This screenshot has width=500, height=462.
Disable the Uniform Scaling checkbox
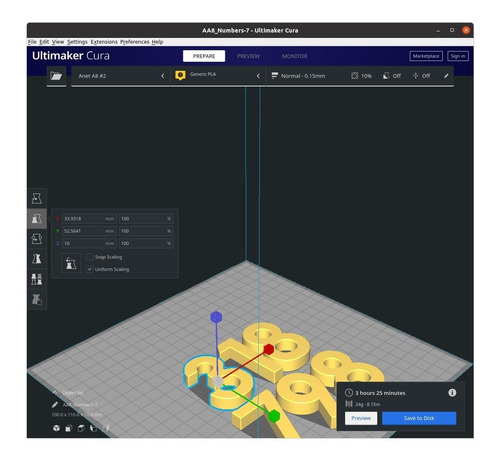pyautogui.click(x=90, y=269)
